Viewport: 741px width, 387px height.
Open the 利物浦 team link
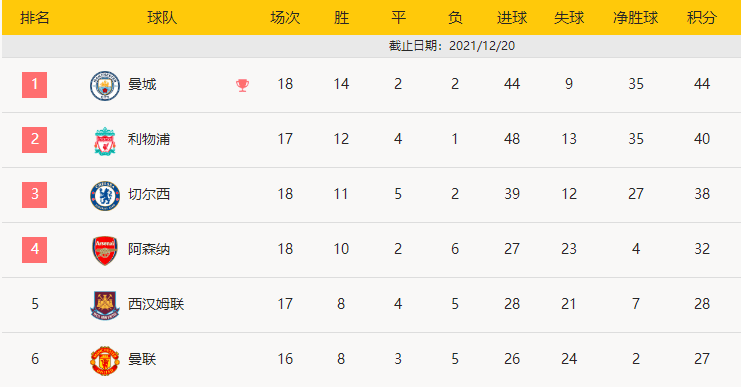[149, 139]
